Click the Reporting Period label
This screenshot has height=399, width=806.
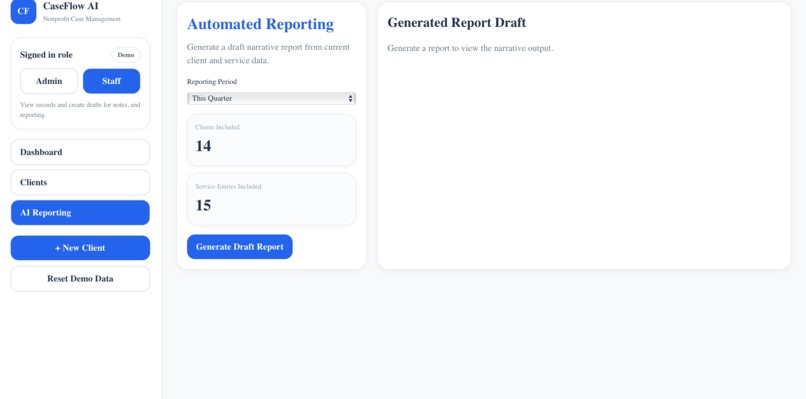coord(212,82)
